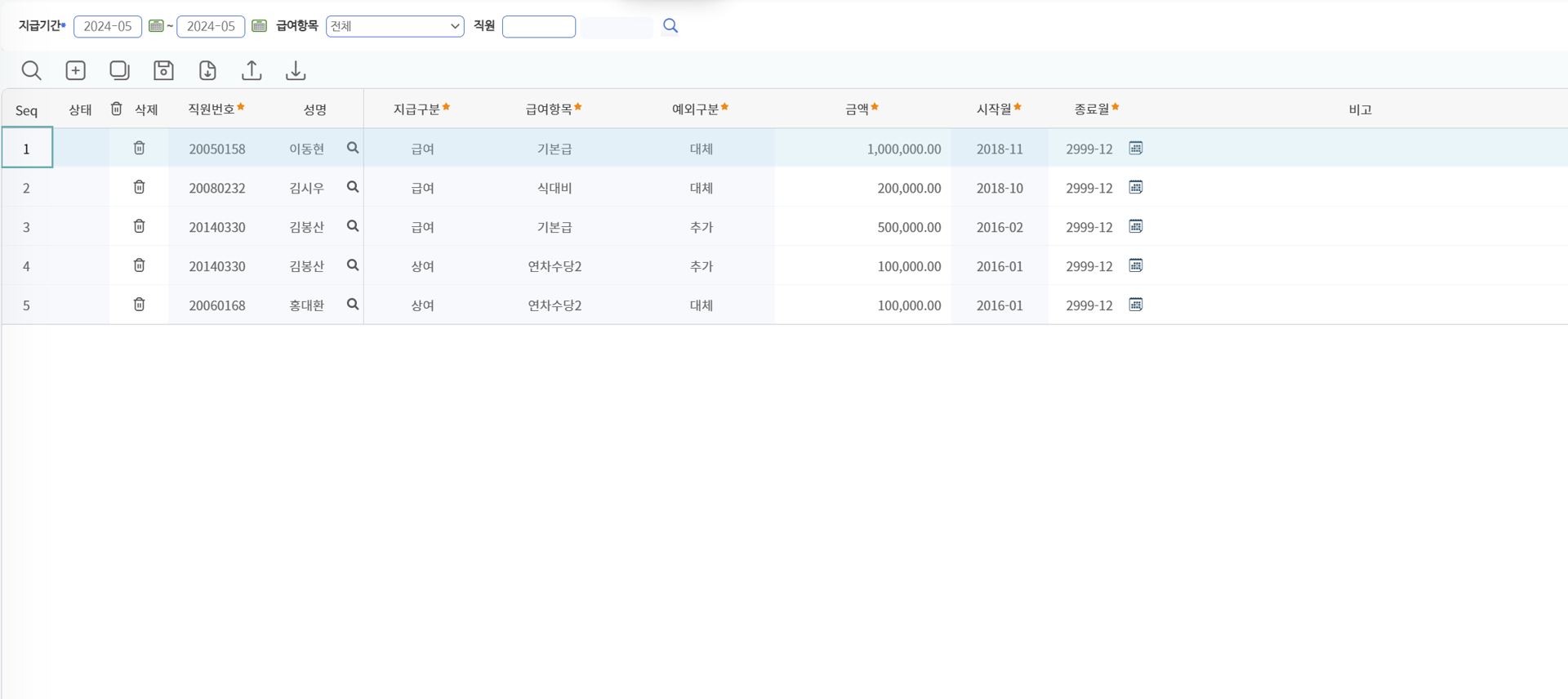1568x699 pixels.
Task: Open the start period calendar icon
Action: [156, 26]
